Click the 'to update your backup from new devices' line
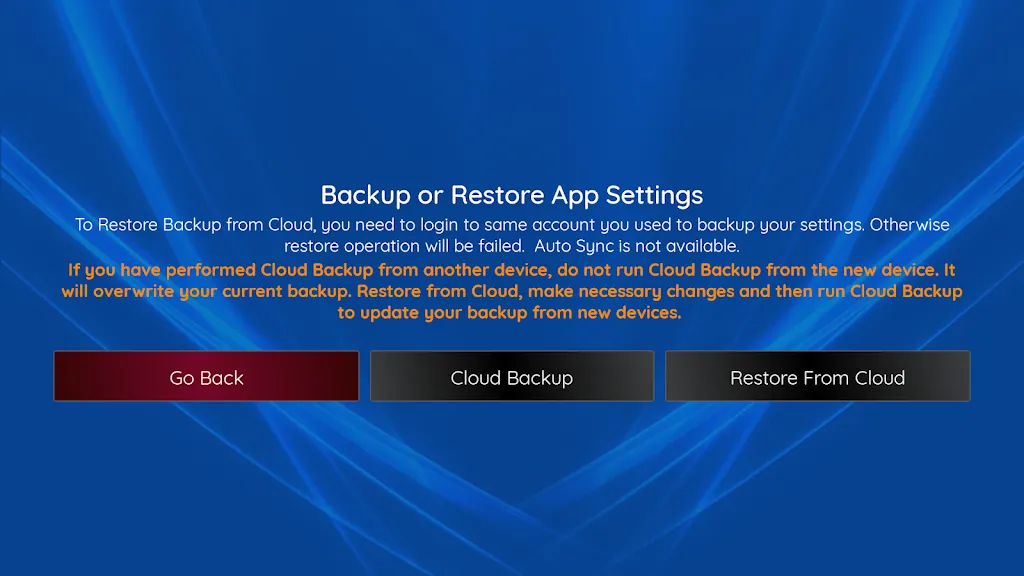This screenshot has height=576, width=1024. click(509, 313)
